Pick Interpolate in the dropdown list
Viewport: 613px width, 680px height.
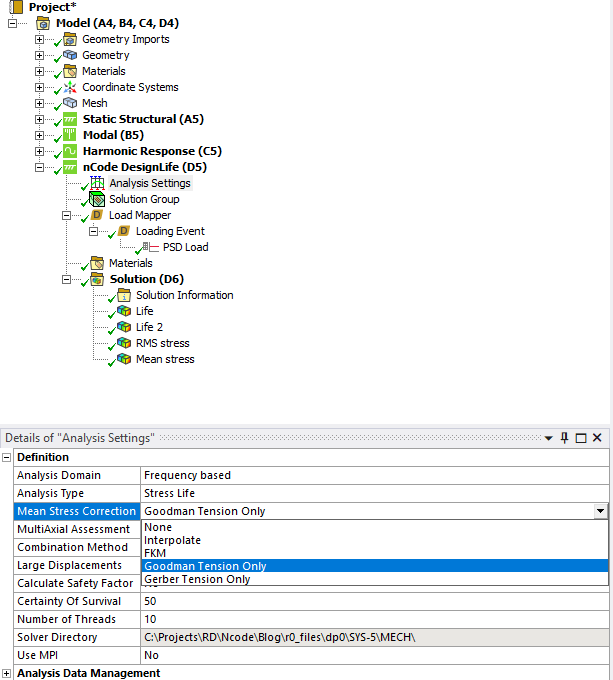click(x=172, y=540)
